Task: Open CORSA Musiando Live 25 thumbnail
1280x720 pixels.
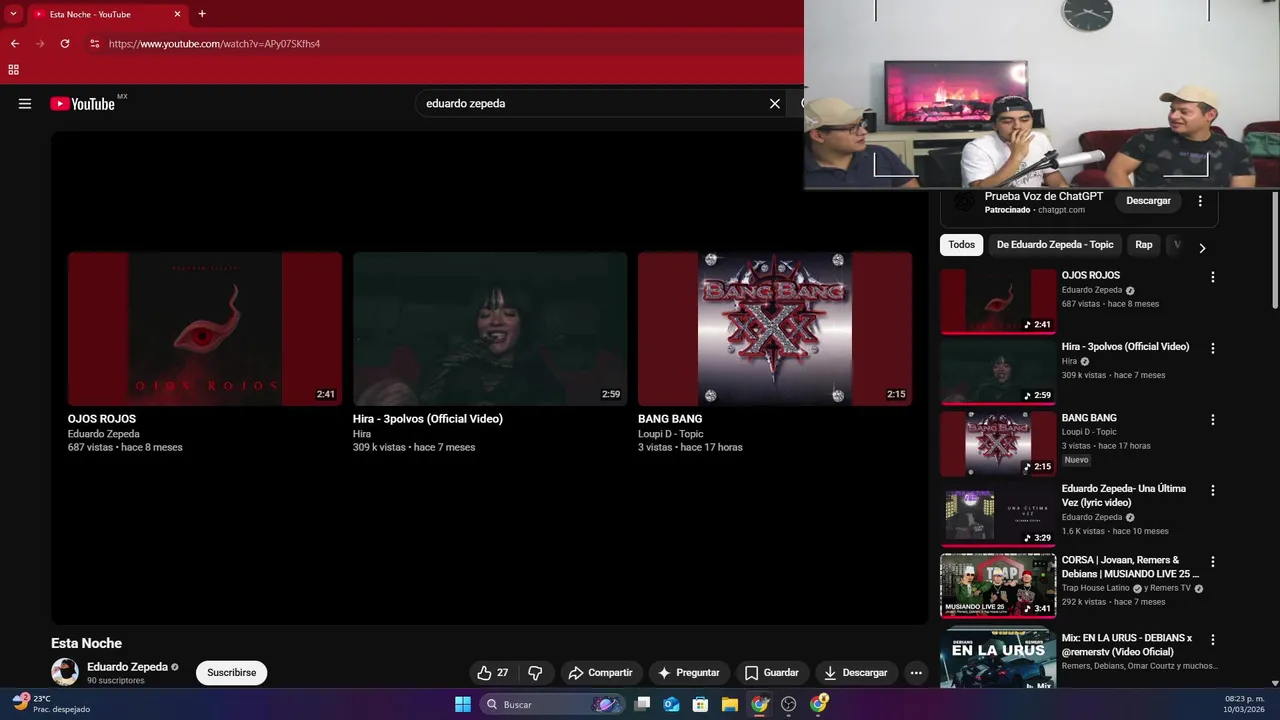Action: pos(998,586)
